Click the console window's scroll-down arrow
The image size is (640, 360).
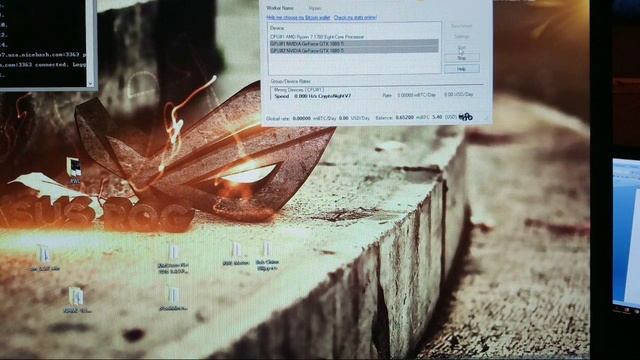pyautogui.click(x=91, y=84)
